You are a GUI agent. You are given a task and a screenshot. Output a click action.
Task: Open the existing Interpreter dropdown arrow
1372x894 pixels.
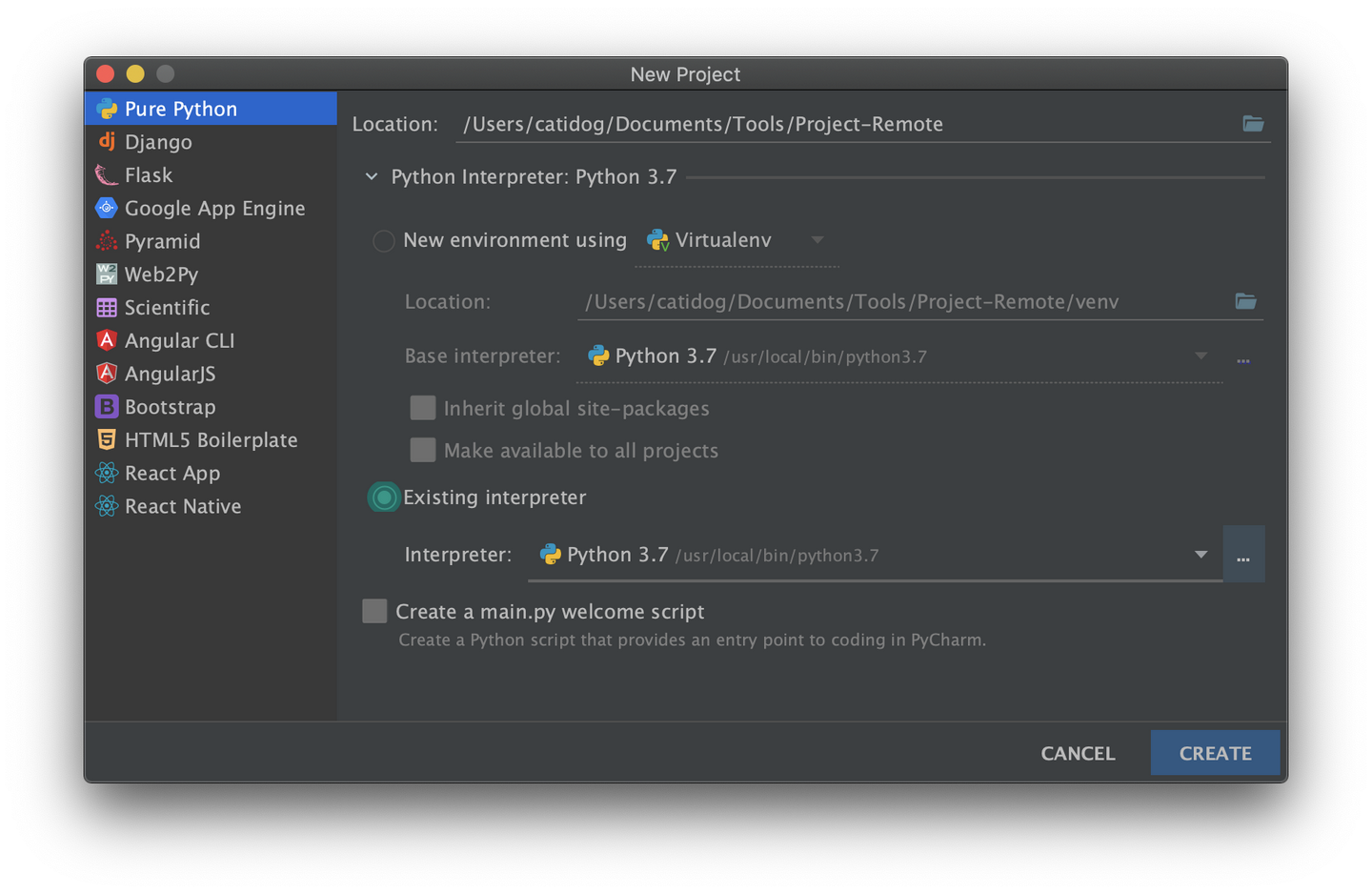1200,555
